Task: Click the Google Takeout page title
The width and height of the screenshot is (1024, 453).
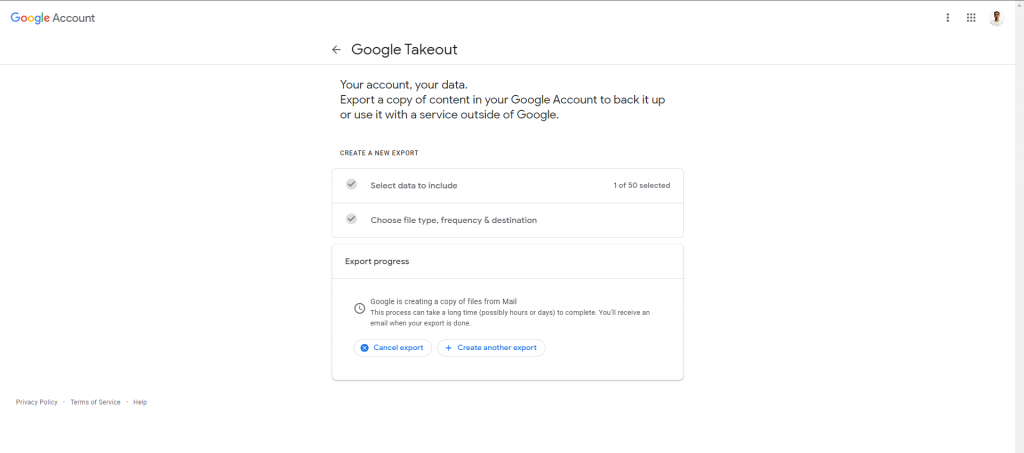Action: pyautogui.click(x=404, y=50)
